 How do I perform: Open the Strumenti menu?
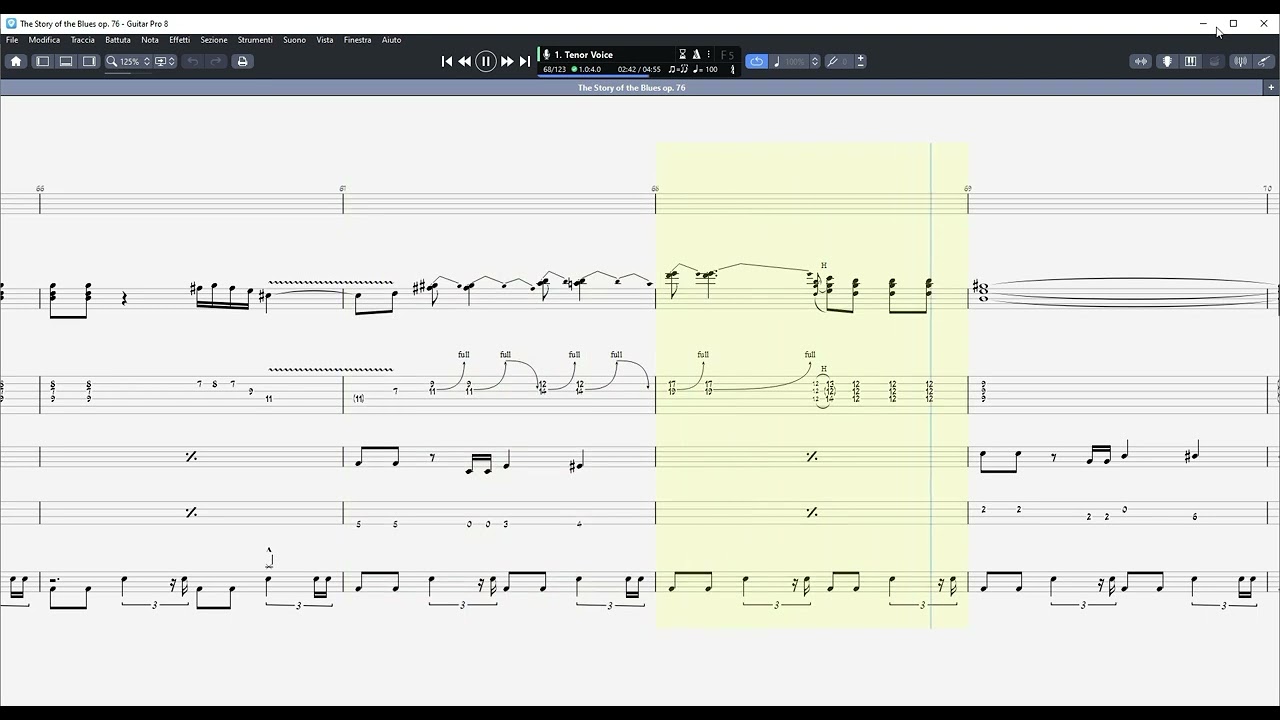pyautogui.click(x=255, y=40)
